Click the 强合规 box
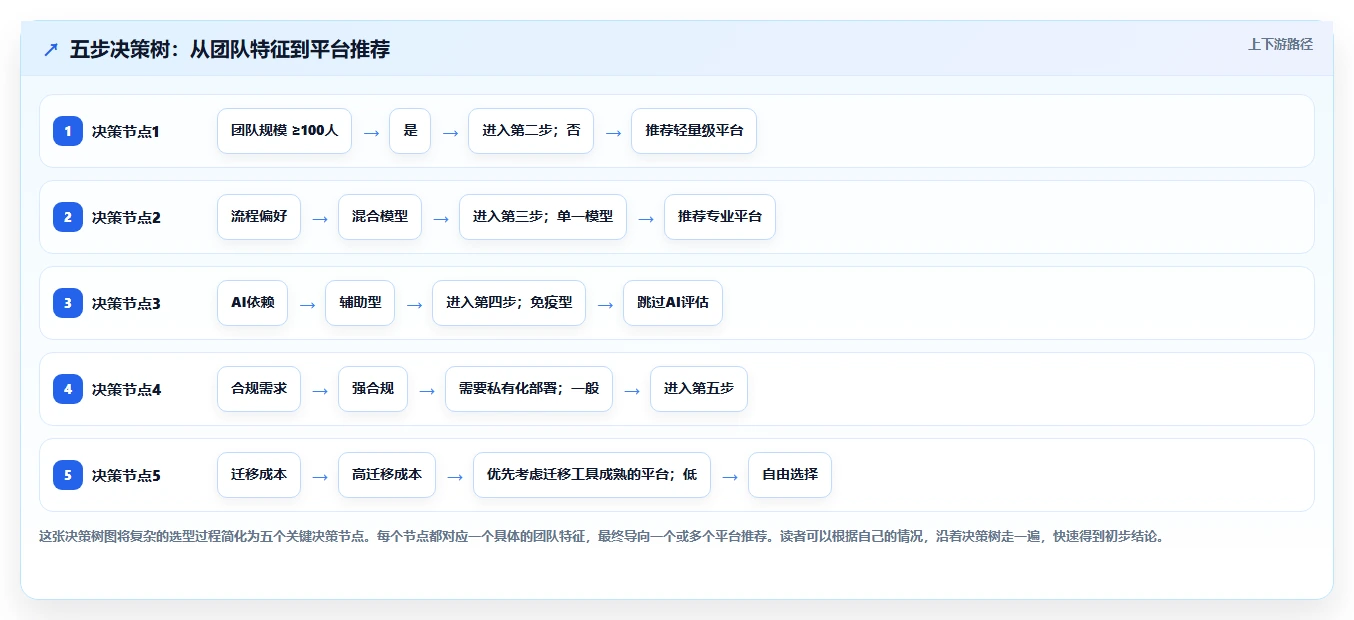The width and height of the screenshot is (1354, 620). tap(373, 389)
